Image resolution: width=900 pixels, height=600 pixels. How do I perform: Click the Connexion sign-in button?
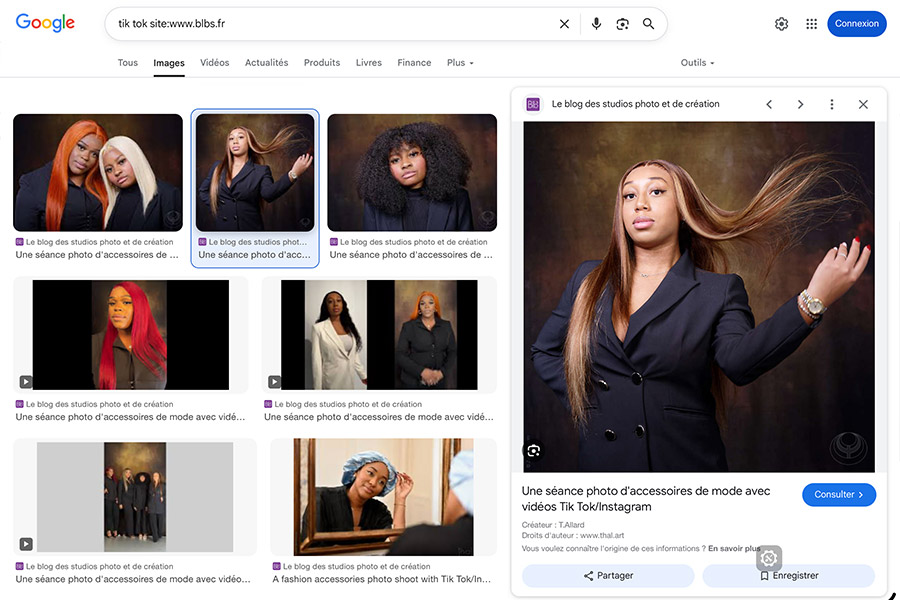coord(856,24)
